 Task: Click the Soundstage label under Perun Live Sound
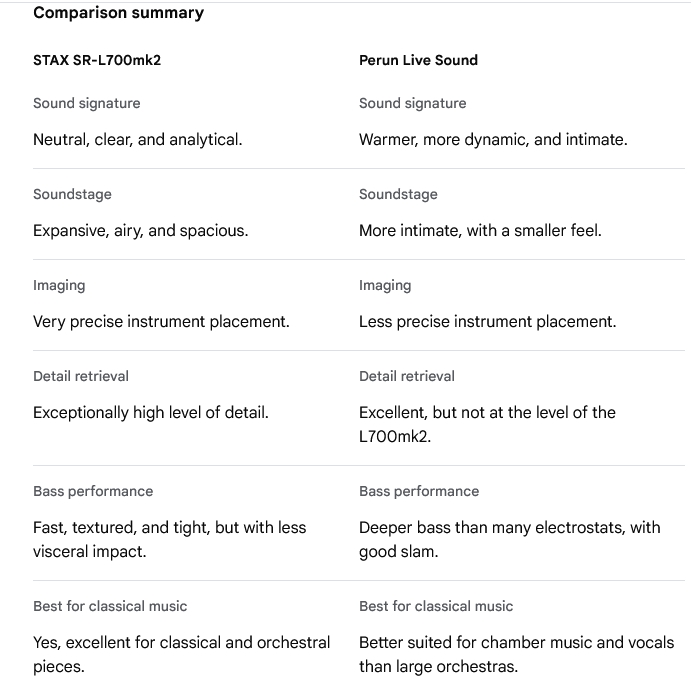pyautogui.click(x=398, y=194)
